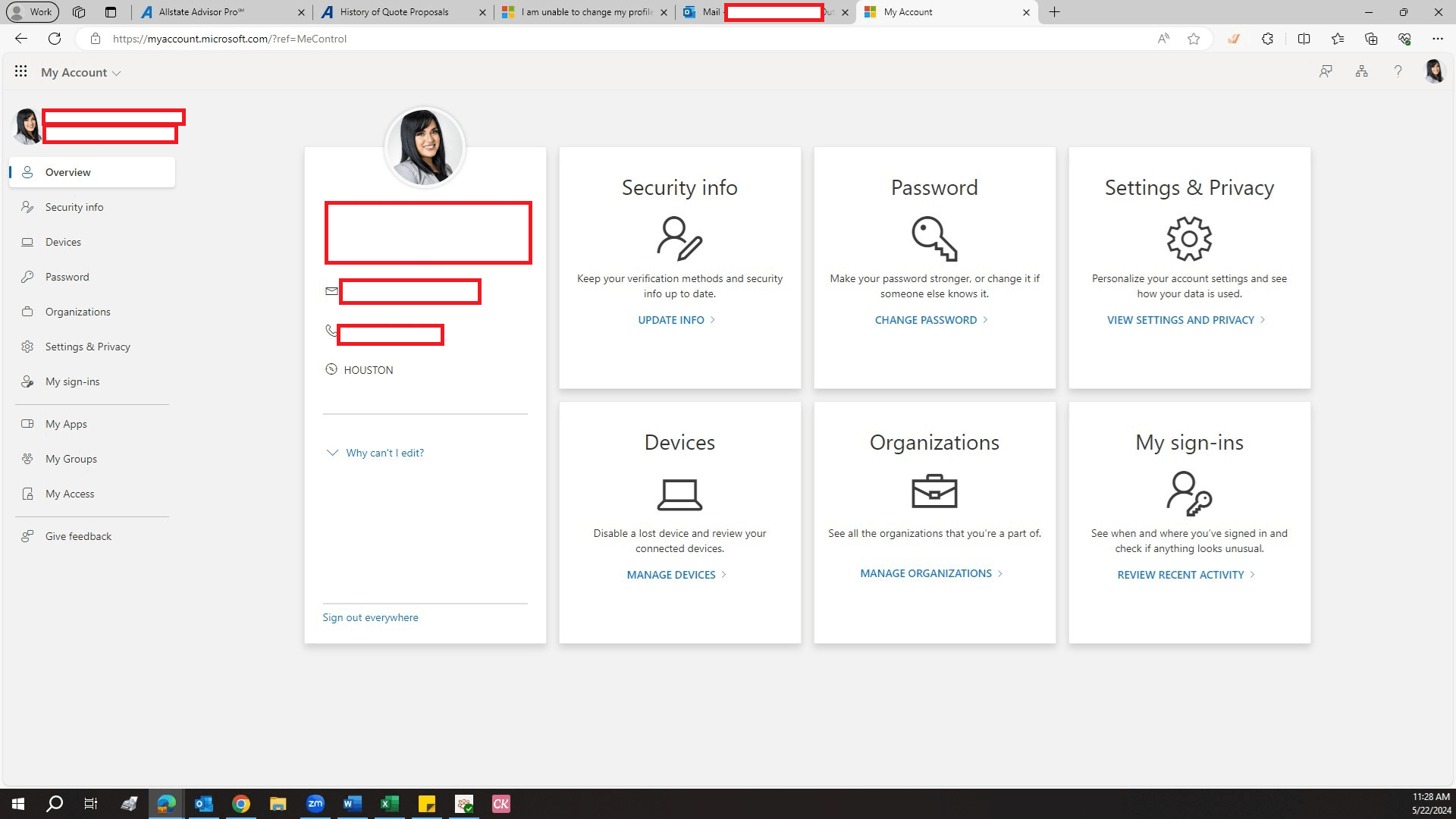
Task: Click the Settings & Privacy gear icon
Action: coord(1189,239)
